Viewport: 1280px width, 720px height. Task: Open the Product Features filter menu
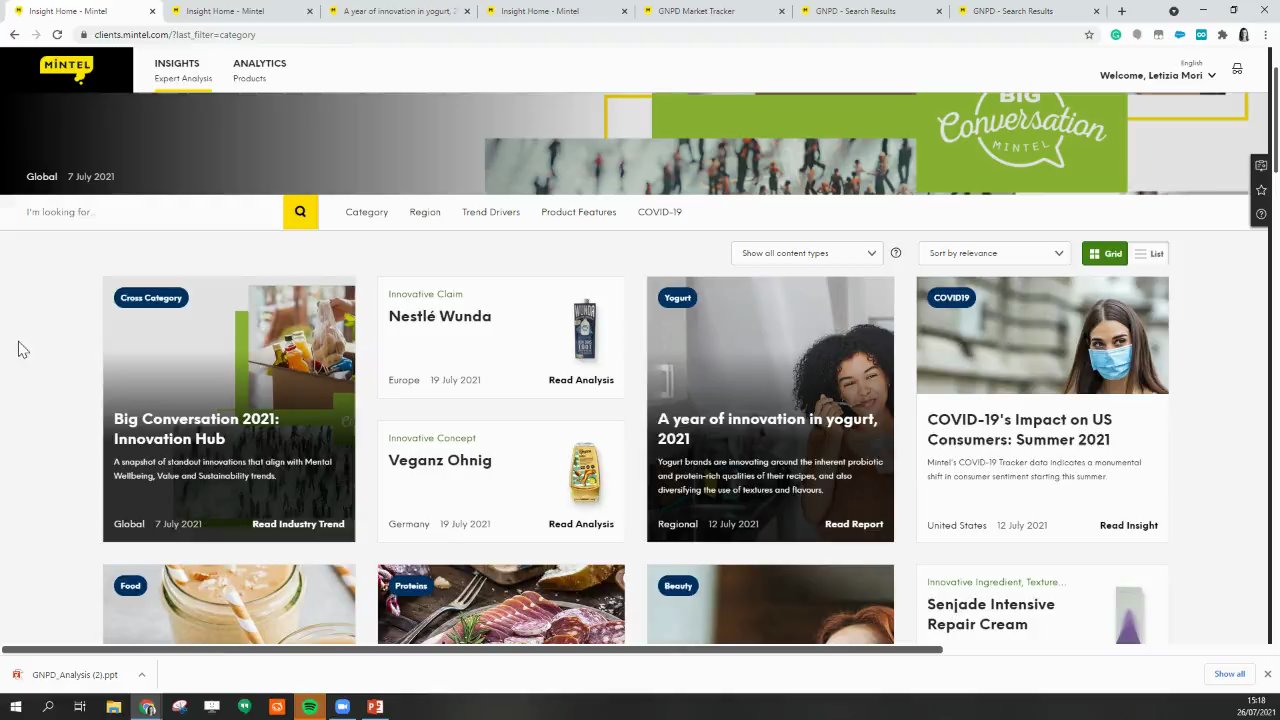click(x=579, y=212)
